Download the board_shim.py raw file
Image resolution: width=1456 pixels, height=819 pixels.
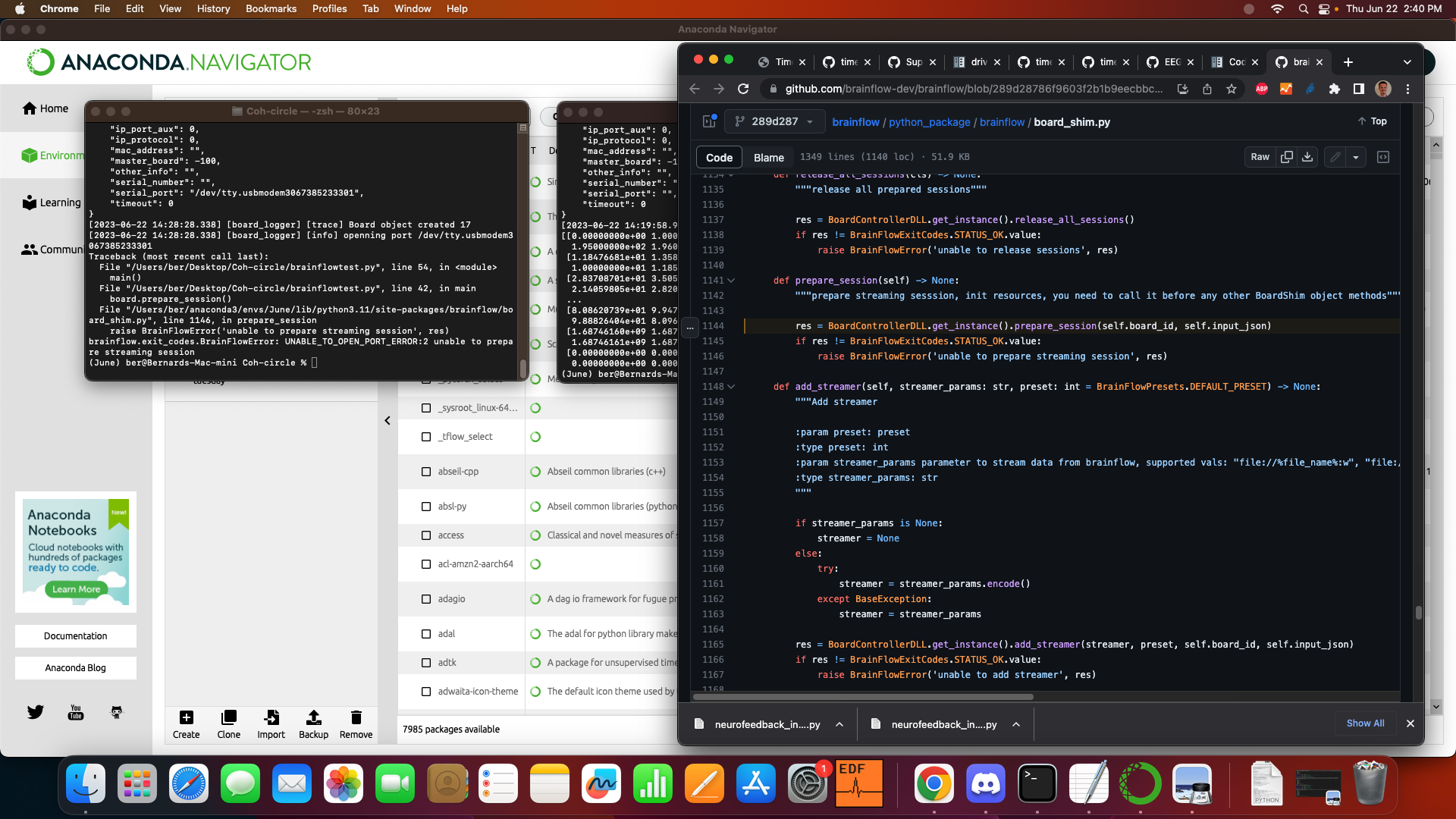pos(1307,157)
